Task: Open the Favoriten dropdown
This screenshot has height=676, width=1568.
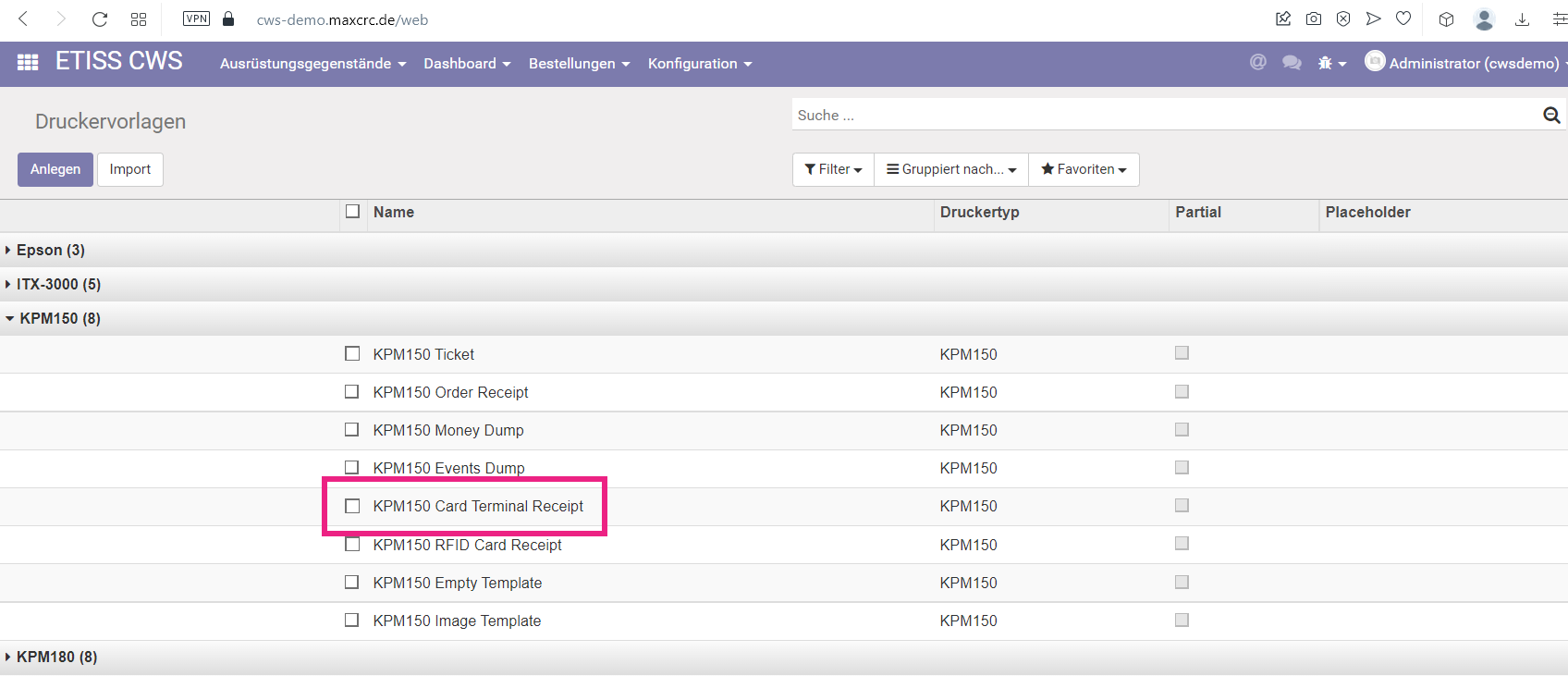Action: [x=1084, y=169]
